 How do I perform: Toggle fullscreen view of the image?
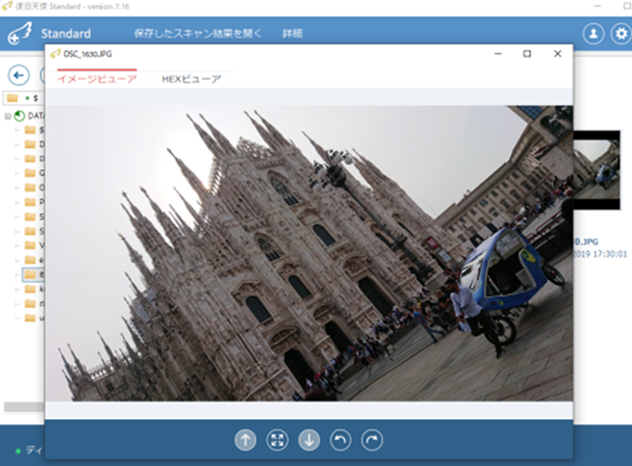(277, 440)
